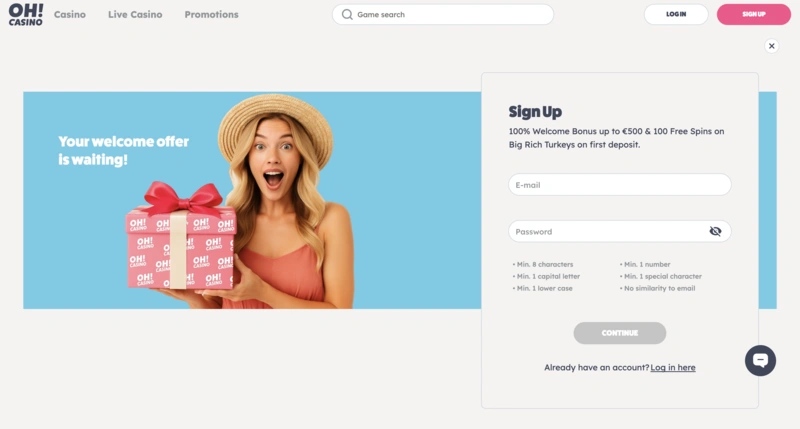Screen dimensions: 800x429
Task: Open the live chat bubble icon
Action: coord(760,361)
